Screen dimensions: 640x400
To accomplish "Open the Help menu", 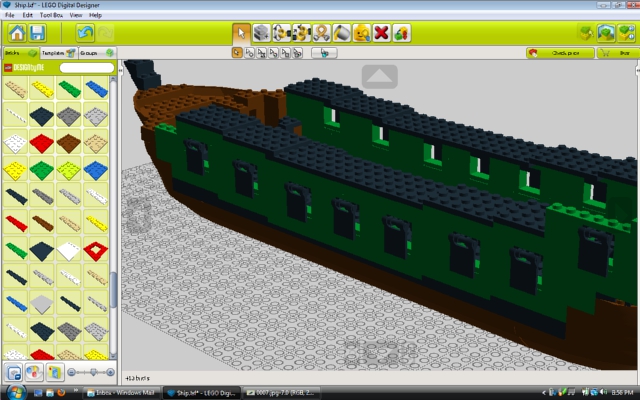I will click(x=95, y=15).
